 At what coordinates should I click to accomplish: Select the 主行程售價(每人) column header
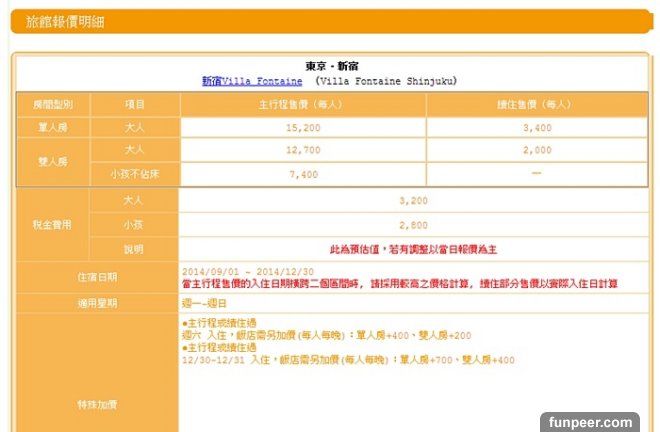tap(302, 103)
